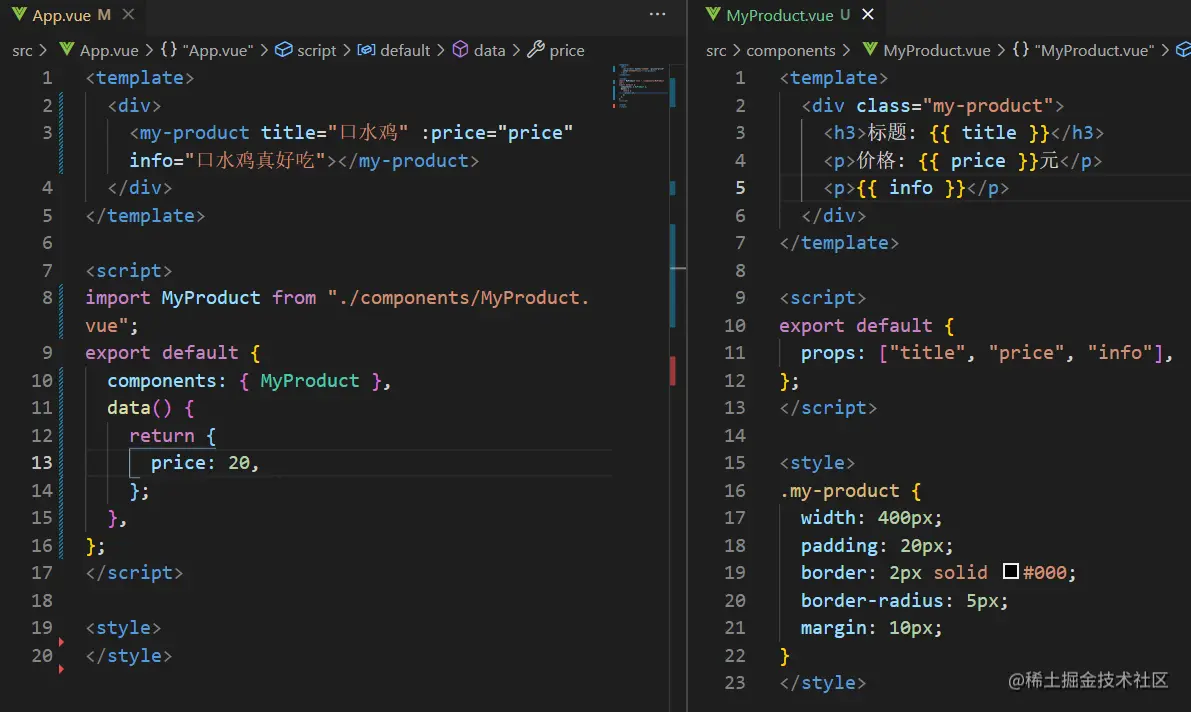1191x712 pixels.
Task: Click the opening style tag in App.vue
Action: click(123, 628)
